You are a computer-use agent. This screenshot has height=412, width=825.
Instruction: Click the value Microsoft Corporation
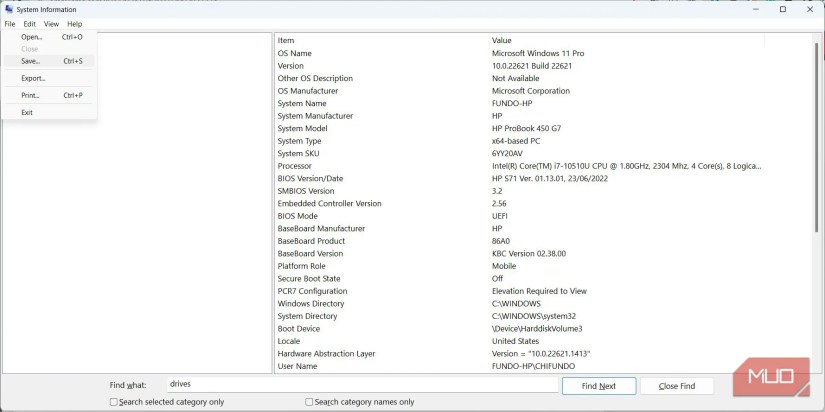[x=530, y=91]
